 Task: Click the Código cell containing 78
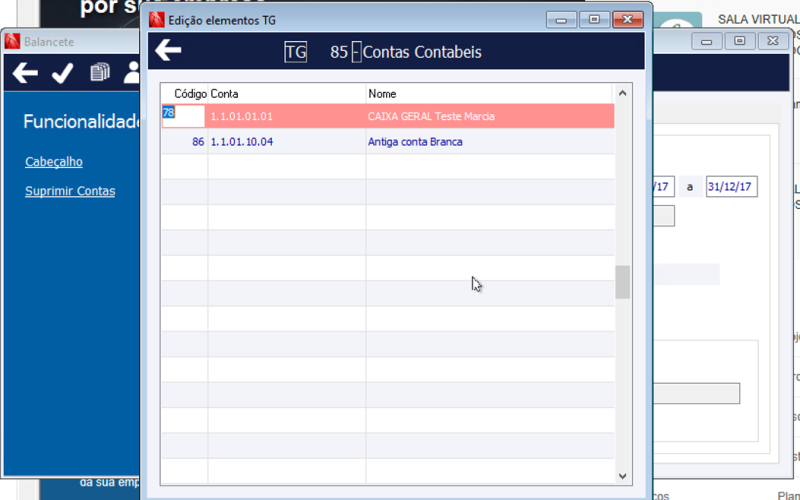tap(184, 116)
